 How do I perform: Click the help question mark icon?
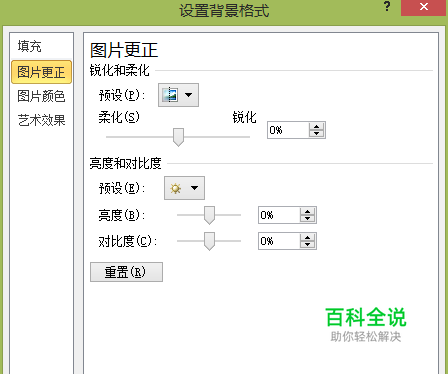tap(387, 6)
